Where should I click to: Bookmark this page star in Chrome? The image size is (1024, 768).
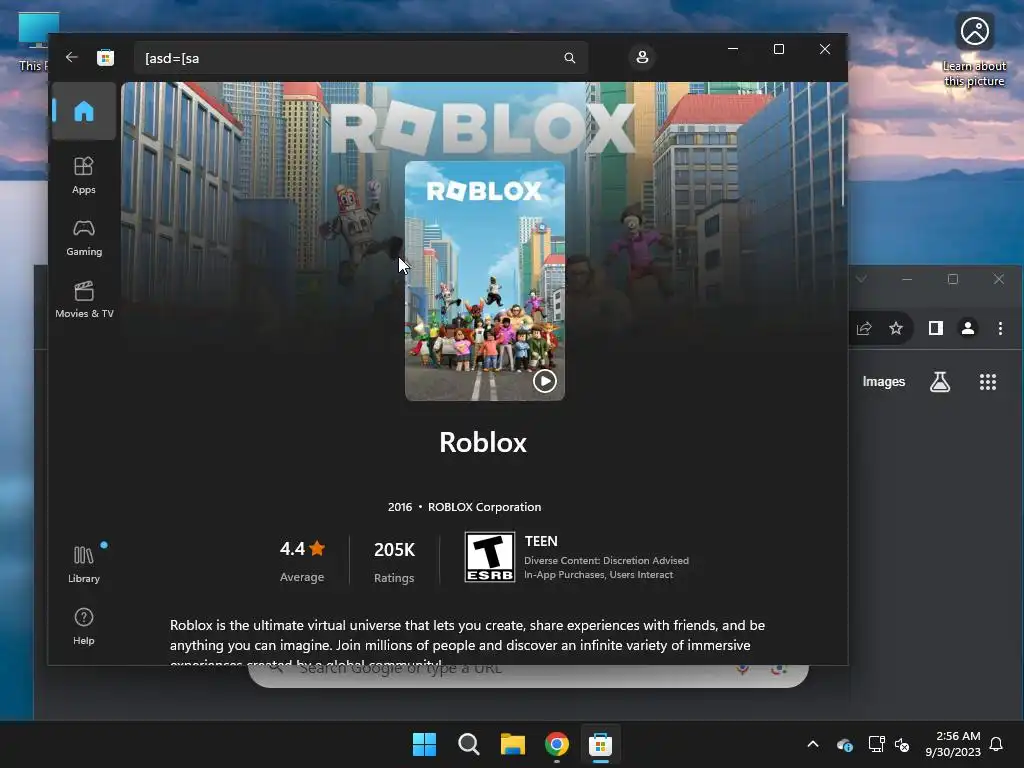point(896,328)
